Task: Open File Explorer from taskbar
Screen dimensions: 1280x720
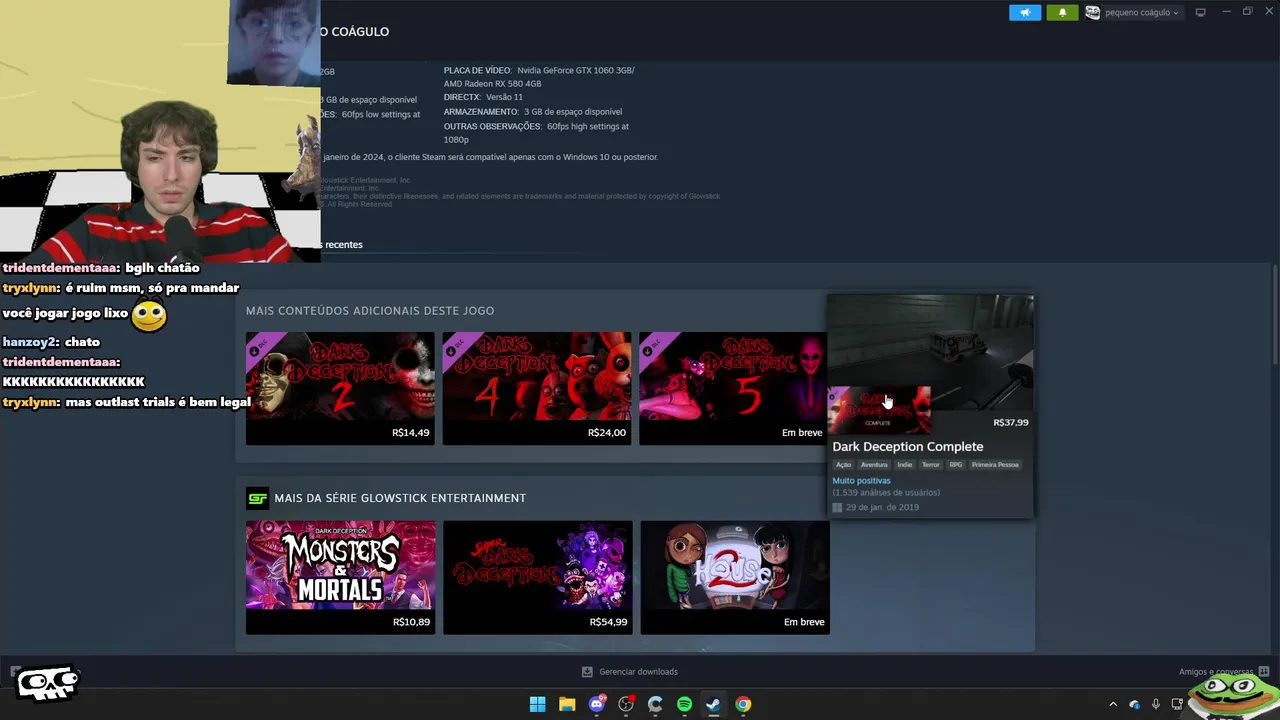Action: (x=567, y=704)
